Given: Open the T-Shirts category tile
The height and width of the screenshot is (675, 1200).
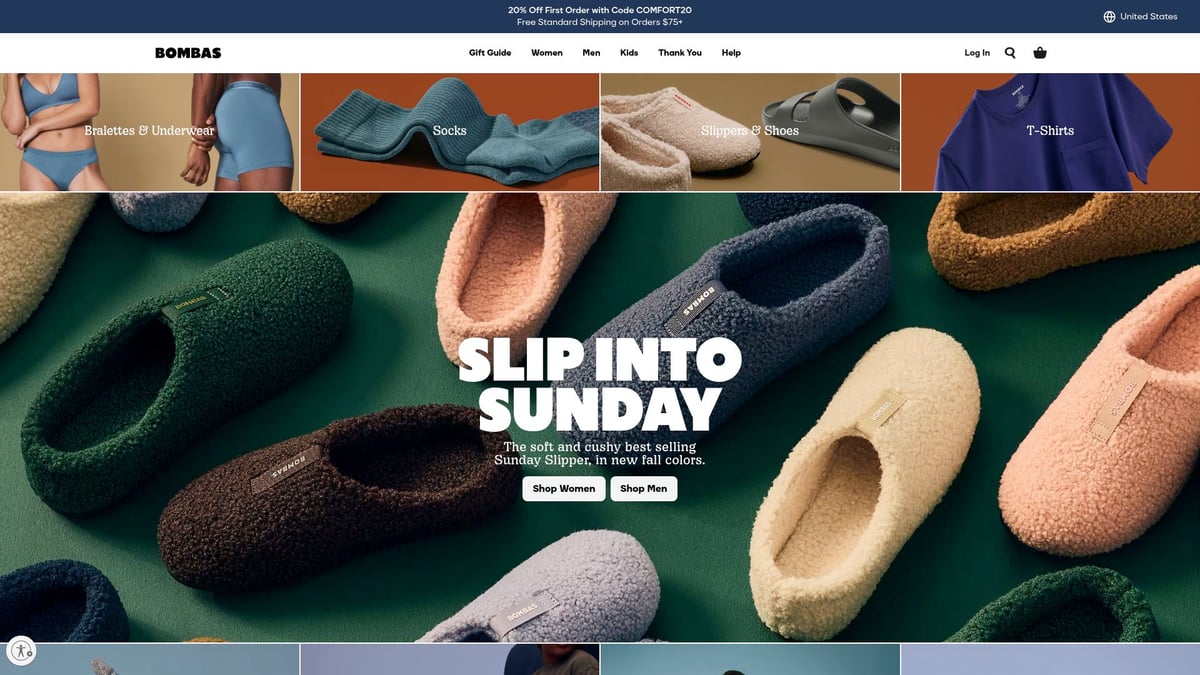Looking at the screenshot, I should click(1050, 131).
